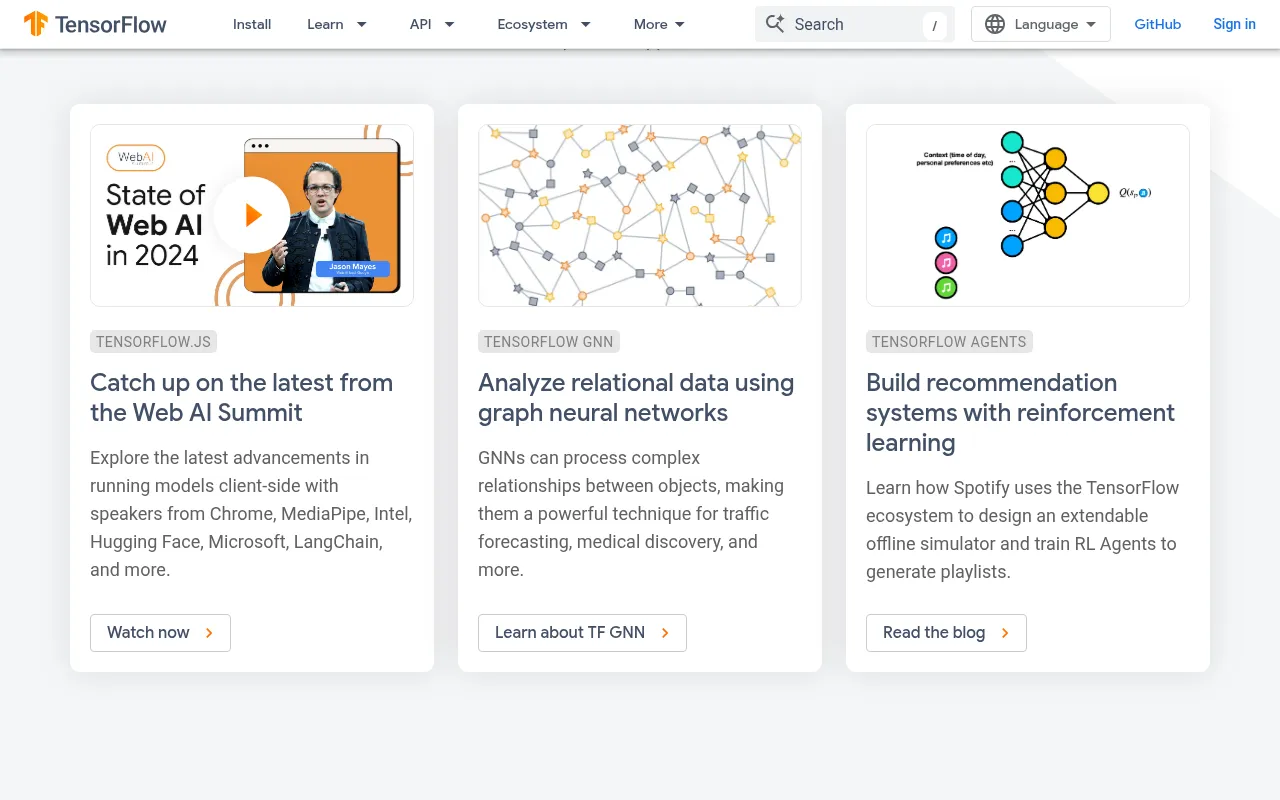This screenshot has height=800, width=1280.
Task: Click the arrow in Read the blog
Action: coord(1005,633)
